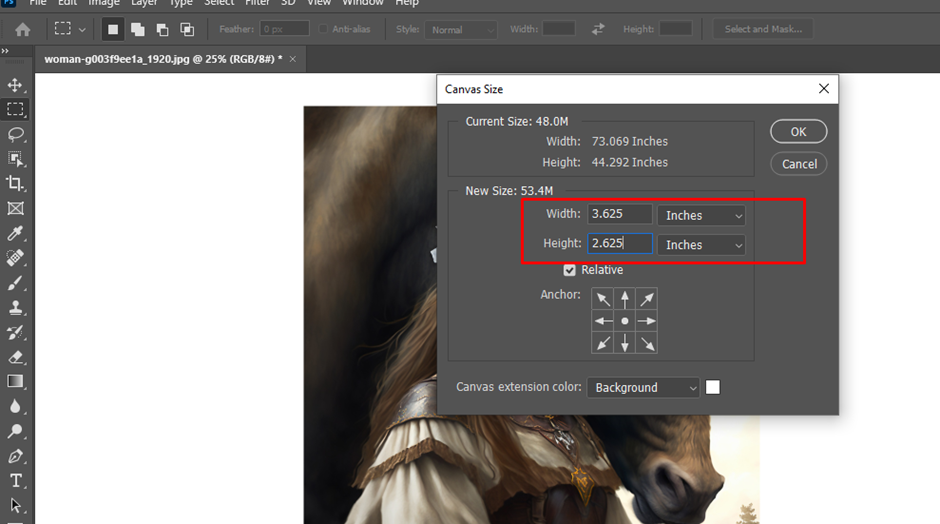Open the Canvas extension color dropdown
This screenshot has height=524, width=940.
click(x=643, y=387)
